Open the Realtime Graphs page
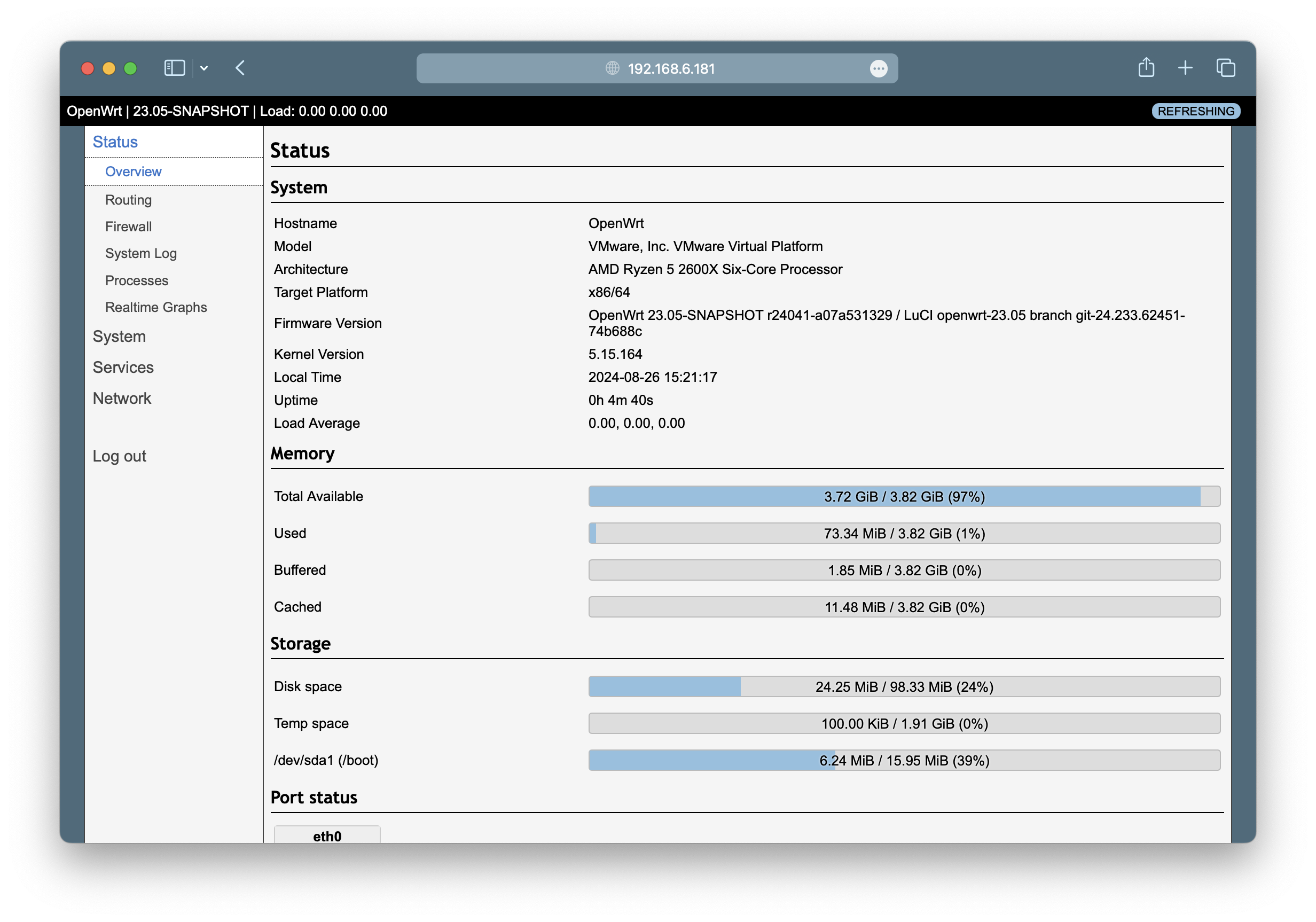The height and width of the screenshot is (922, 1316). [x=156, y=307]
